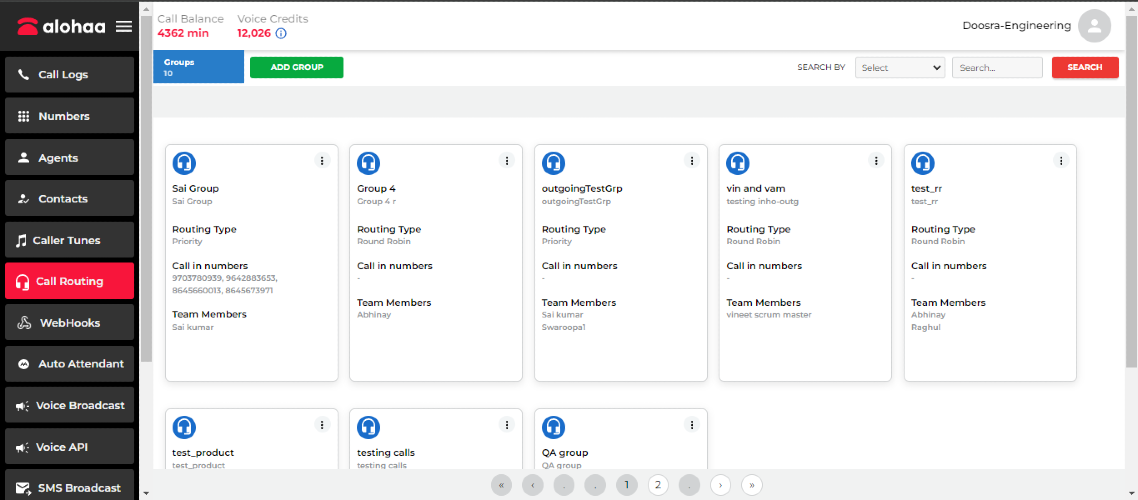Open the test_product three-dot menu
The height and width of the screenshot is (500, 1138).
click(323, 425)
